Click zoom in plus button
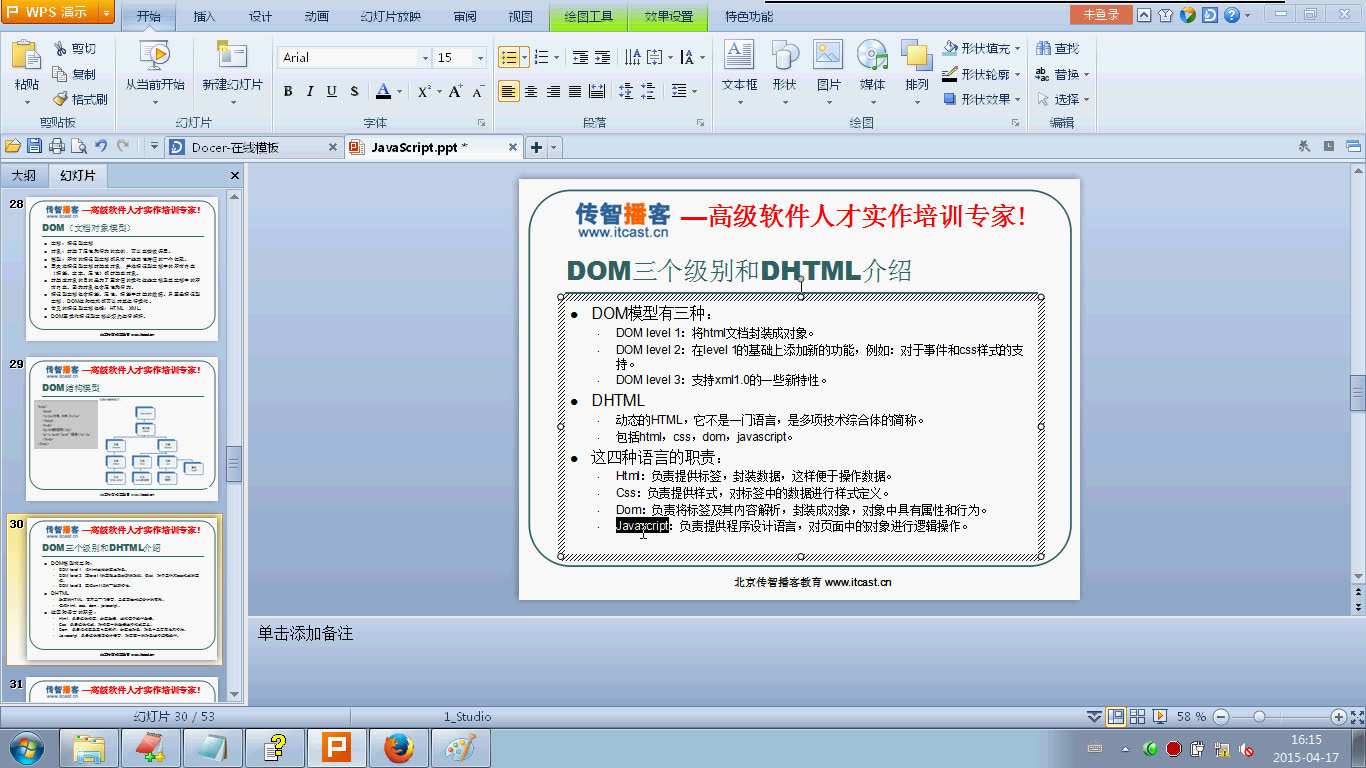Viewport: 1366px width, 768px height. (x=1339, y=717)
